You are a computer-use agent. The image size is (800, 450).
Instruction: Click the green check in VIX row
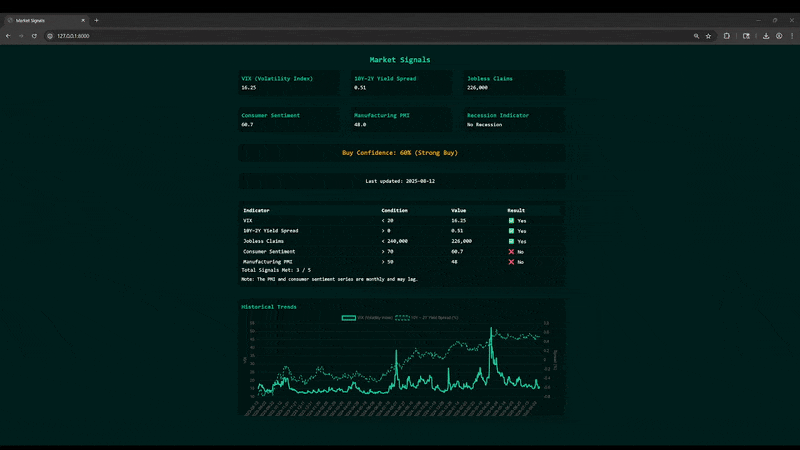(511, 220)
